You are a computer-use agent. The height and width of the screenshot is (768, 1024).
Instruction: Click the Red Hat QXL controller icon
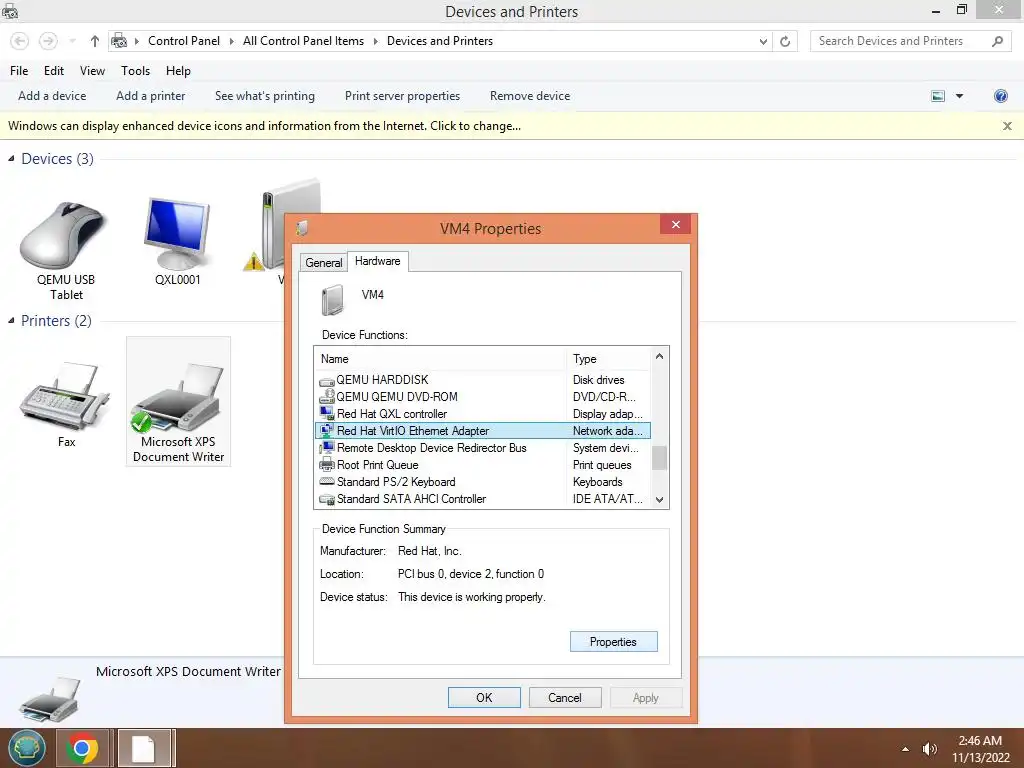(x=327, y=413)
